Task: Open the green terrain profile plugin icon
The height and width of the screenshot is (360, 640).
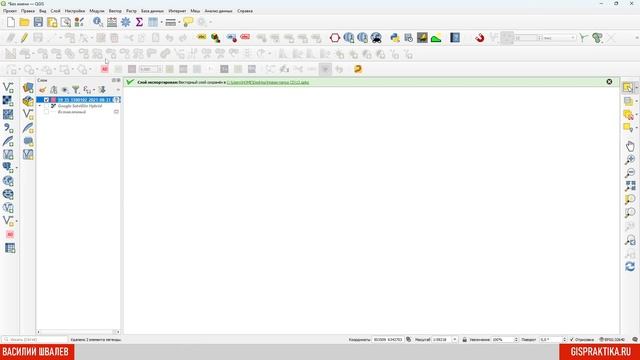Action: [436, 38]
